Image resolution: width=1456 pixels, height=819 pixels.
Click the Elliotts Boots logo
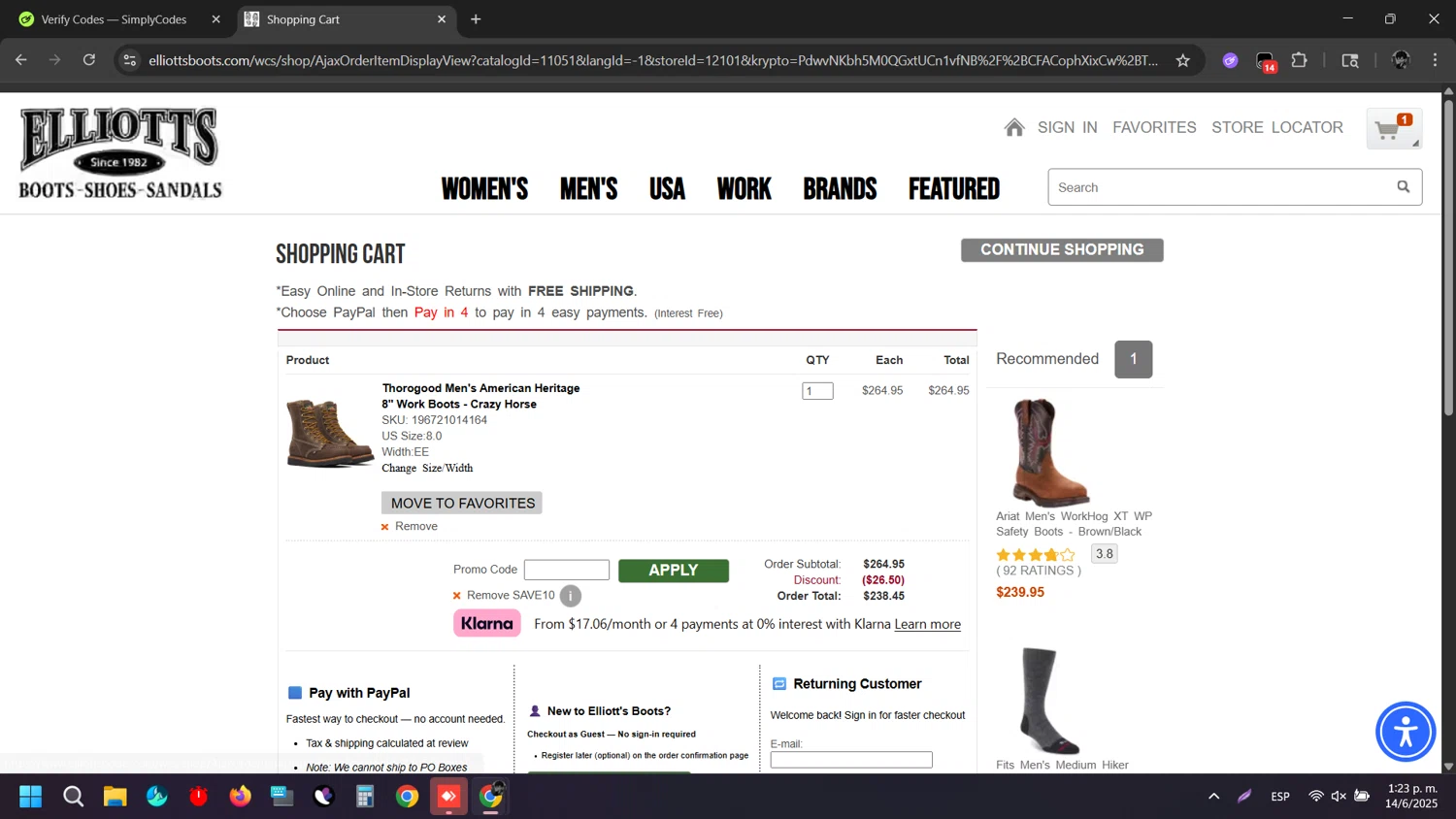(120, 152)
